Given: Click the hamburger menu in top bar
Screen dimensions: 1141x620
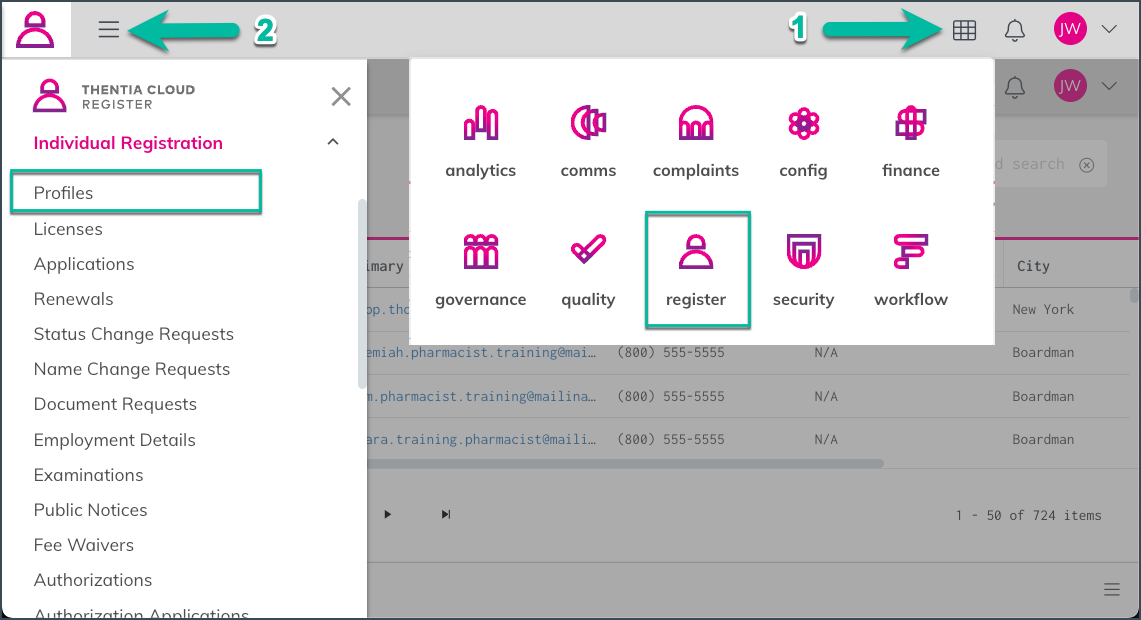Looking at the screenshot, I should point(108,29).
